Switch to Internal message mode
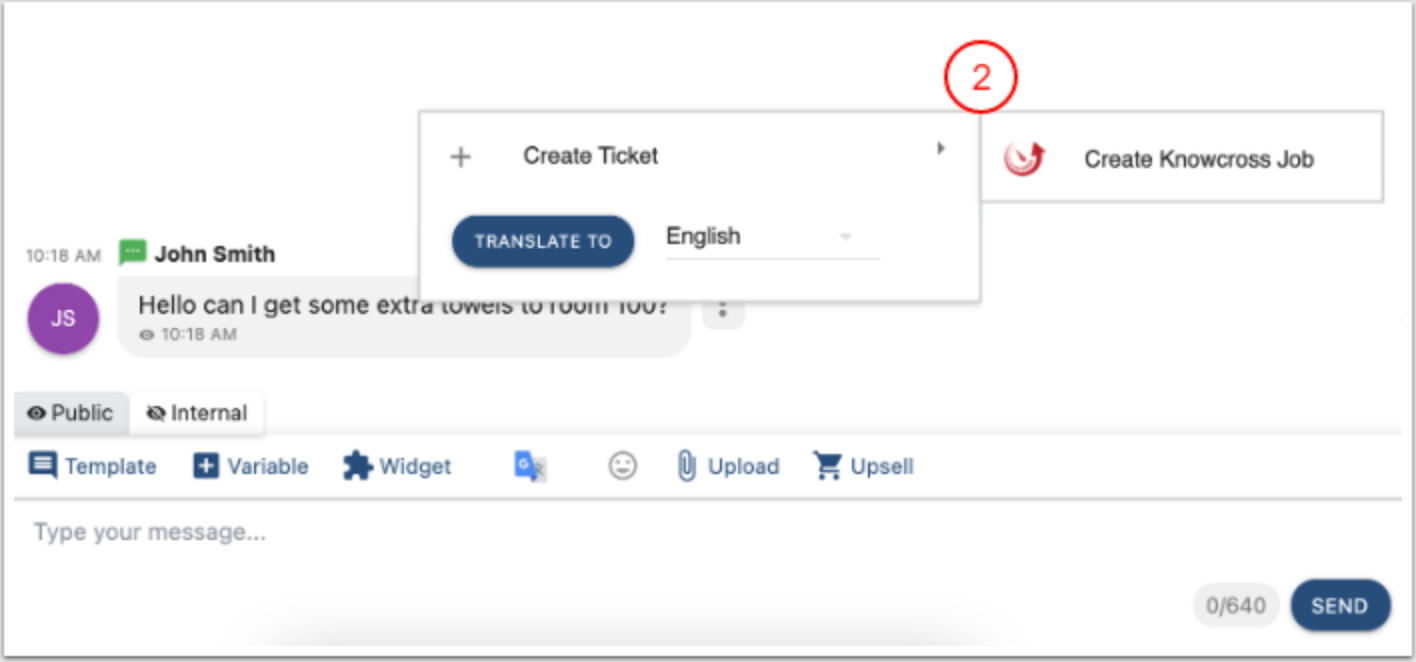The image size is (1416, 662). 197,413
